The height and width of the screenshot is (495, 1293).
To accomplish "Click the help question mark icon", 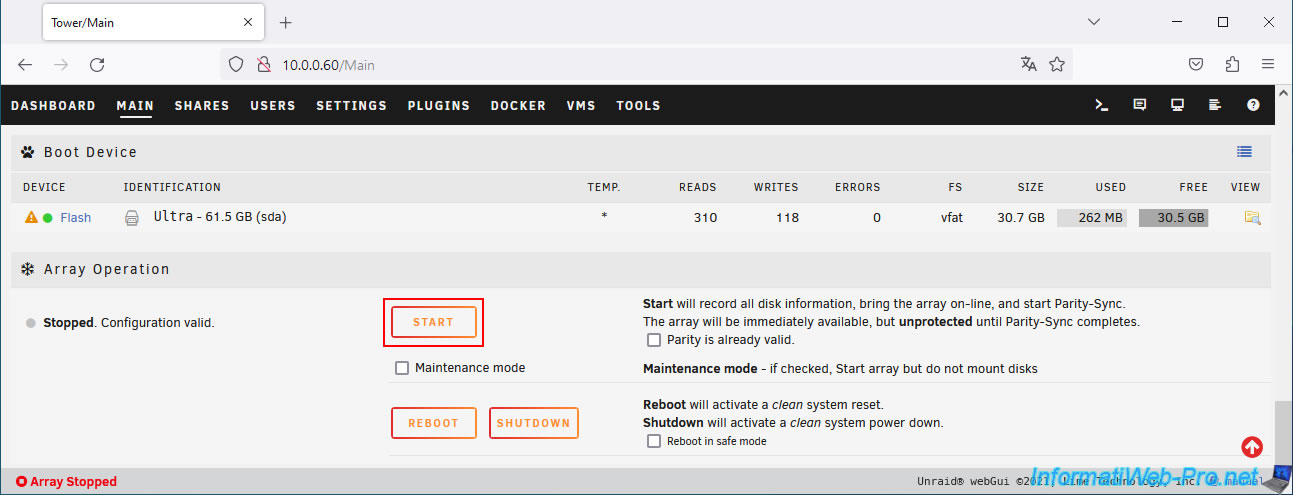I will tap(1253, 105).
